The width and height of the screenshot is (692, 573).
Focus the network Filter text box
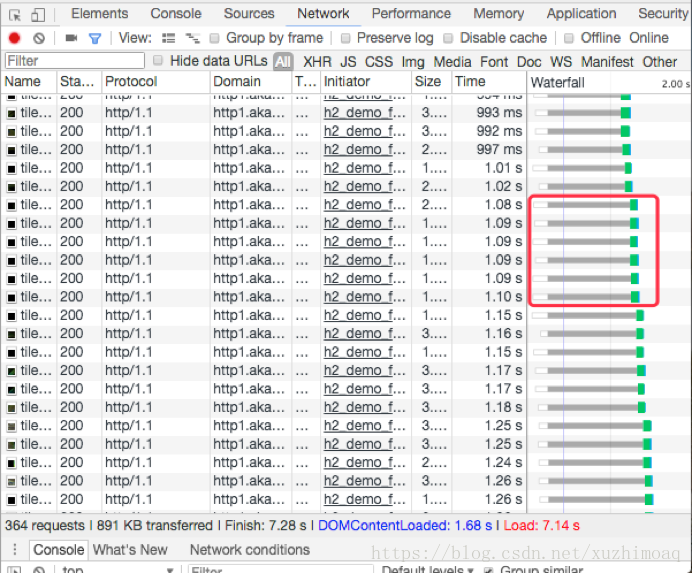[75, 60]
